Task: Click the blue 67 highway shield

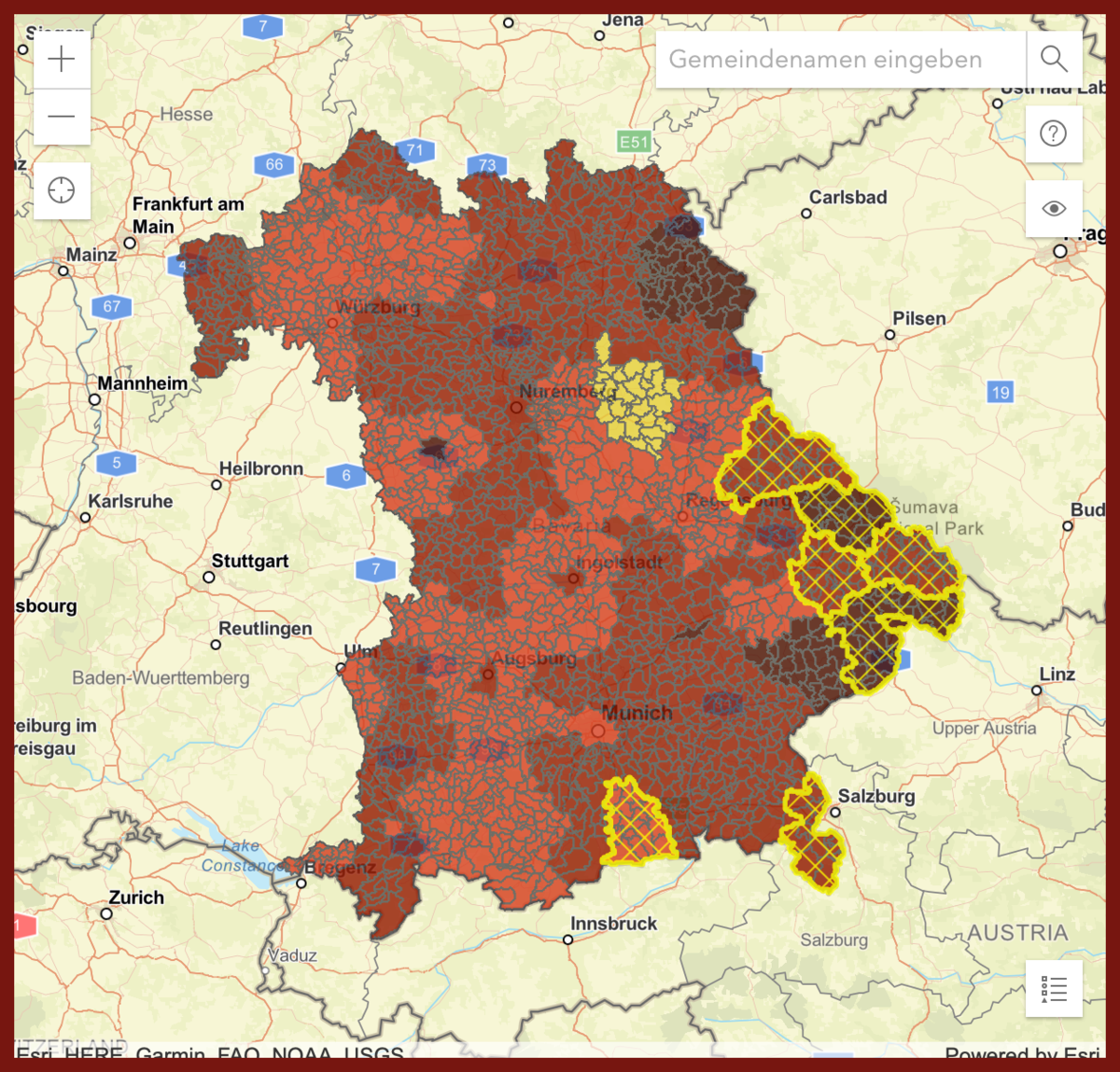Action: tap(112, 306)
